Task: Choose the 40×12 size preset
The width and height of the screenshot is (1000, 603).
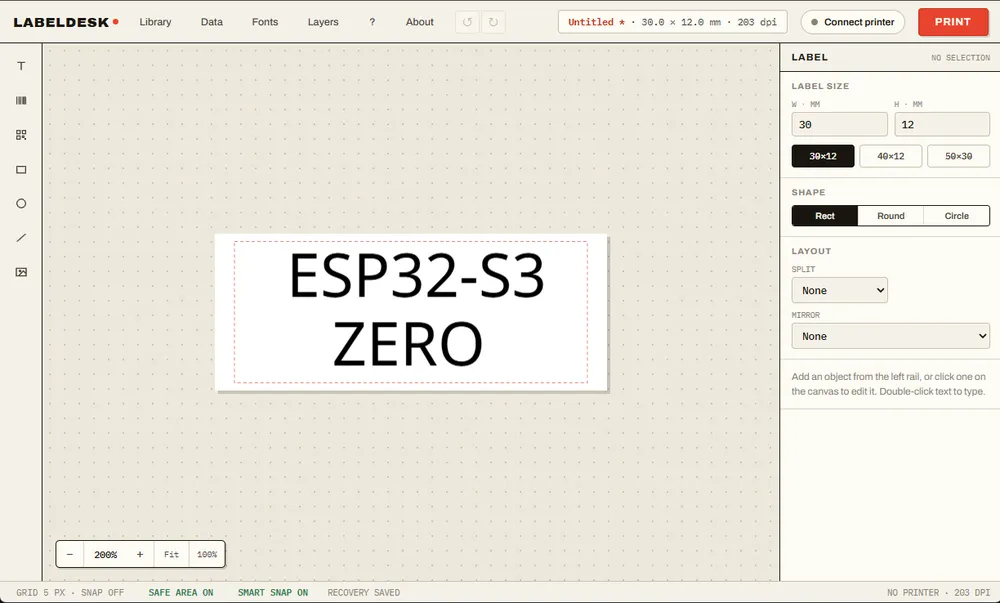Action: [x=890, y=156]
